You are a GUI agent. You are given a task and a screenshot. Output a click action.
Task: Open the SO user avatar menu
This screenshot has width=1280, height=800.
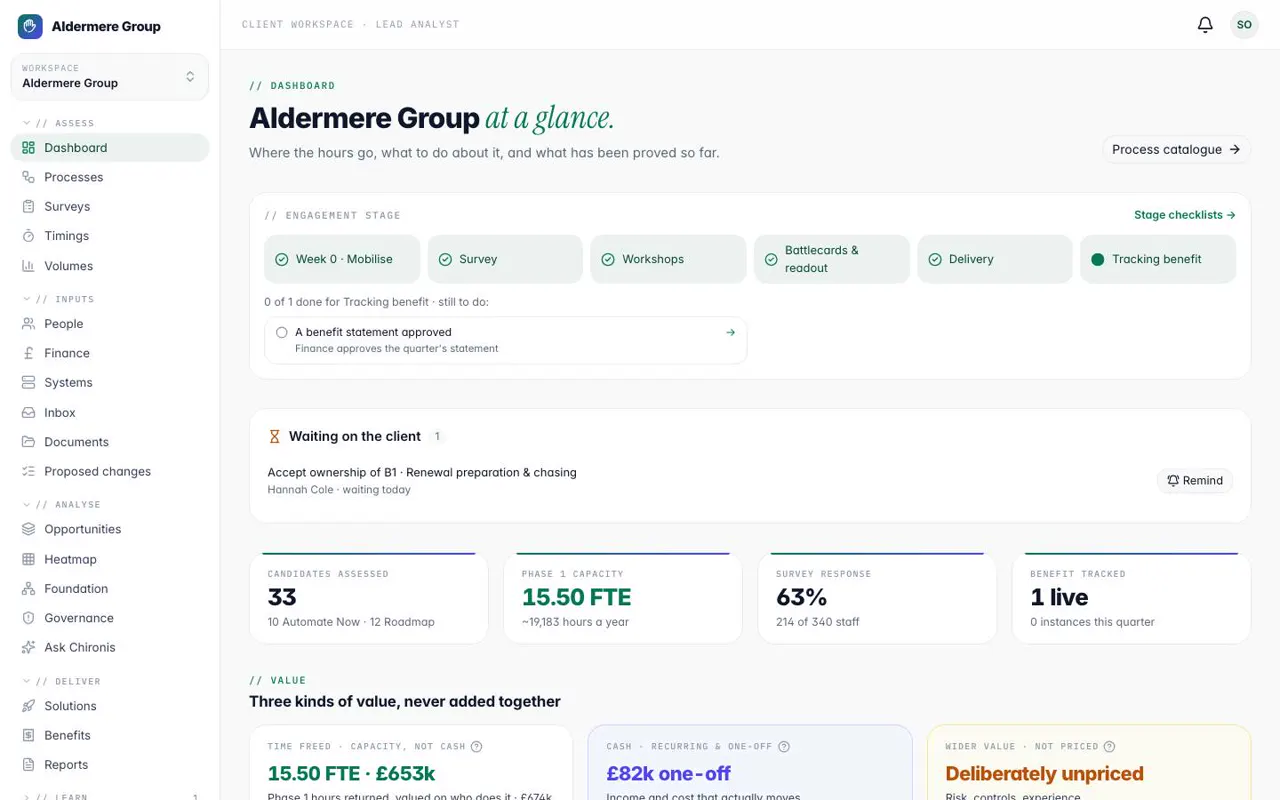coord(1244,25)
